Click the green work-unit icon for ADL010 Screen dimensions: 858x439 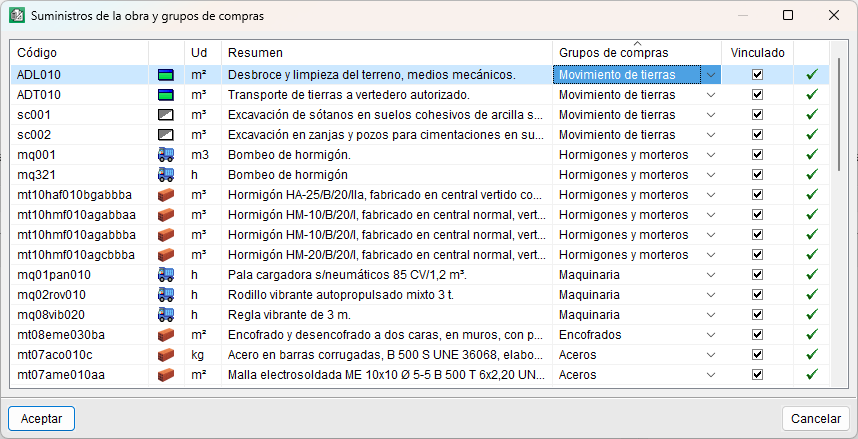[166, 75]
